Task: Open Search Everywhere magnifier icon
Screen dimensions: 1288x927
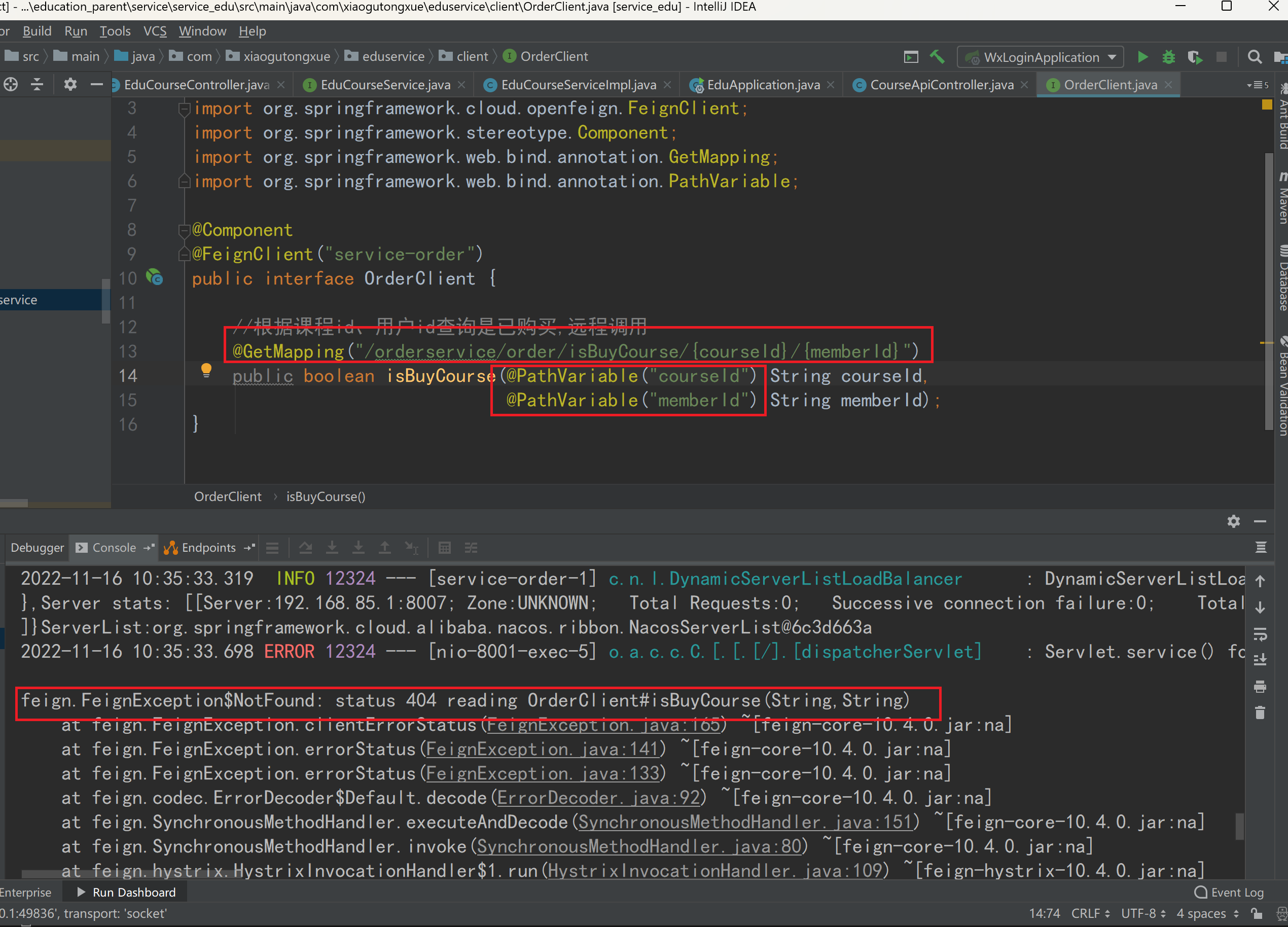Action: (x=1255, y=57)
